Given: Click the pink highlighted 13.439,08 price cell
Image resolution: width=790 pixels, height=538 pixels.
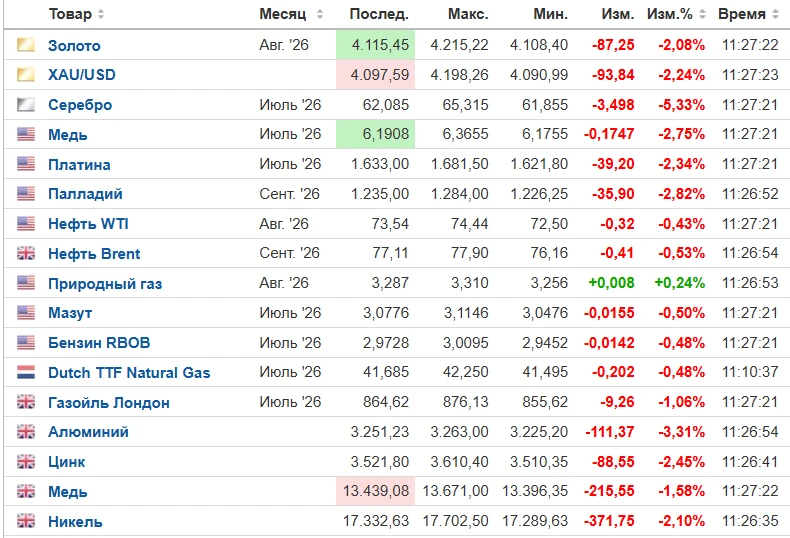Looking at the screenshot, I should [375, 491].
